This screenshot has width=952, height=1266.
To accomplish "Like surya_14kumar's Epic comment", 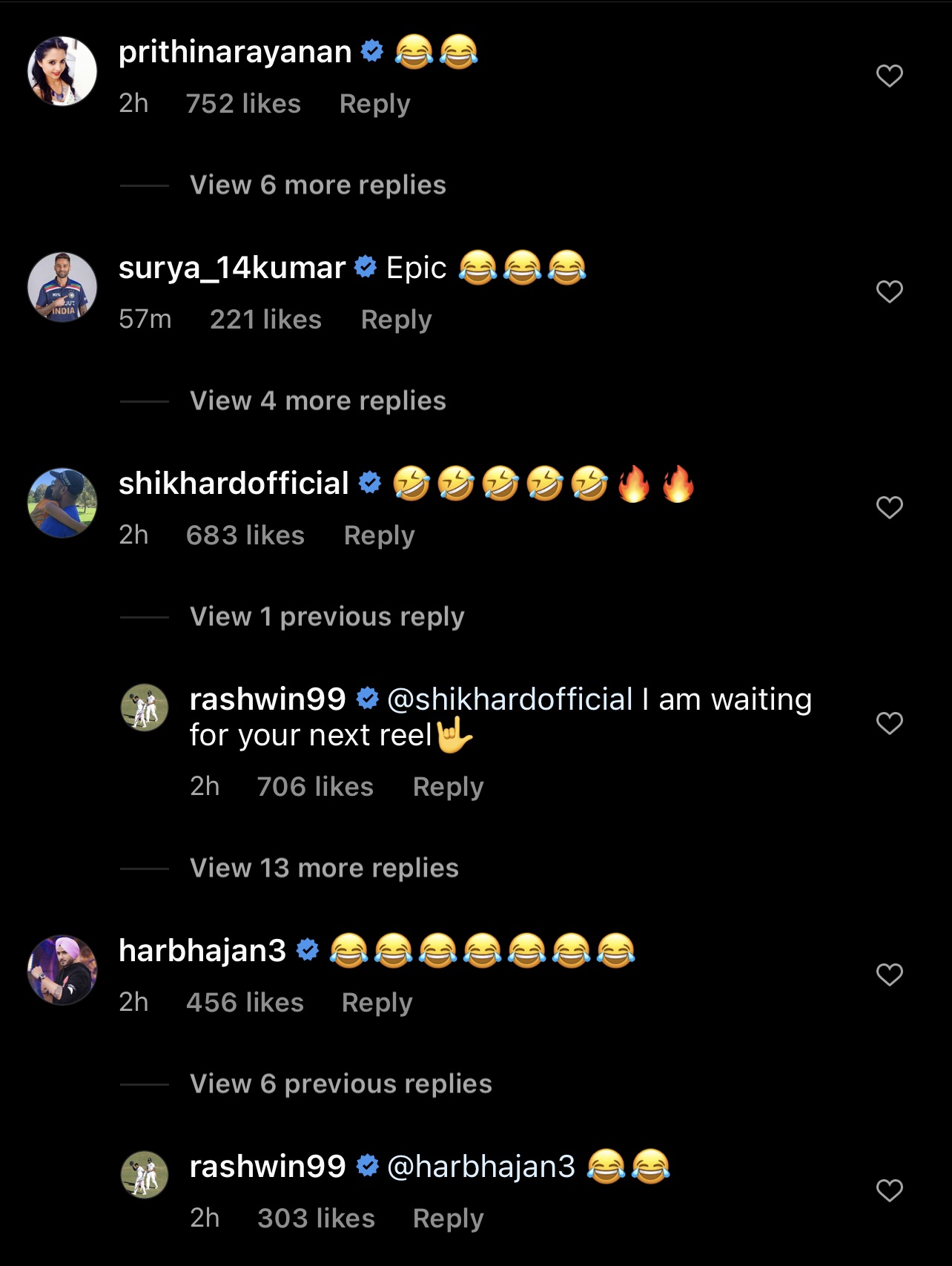I will pyautogui.click(x=889, y=291).
